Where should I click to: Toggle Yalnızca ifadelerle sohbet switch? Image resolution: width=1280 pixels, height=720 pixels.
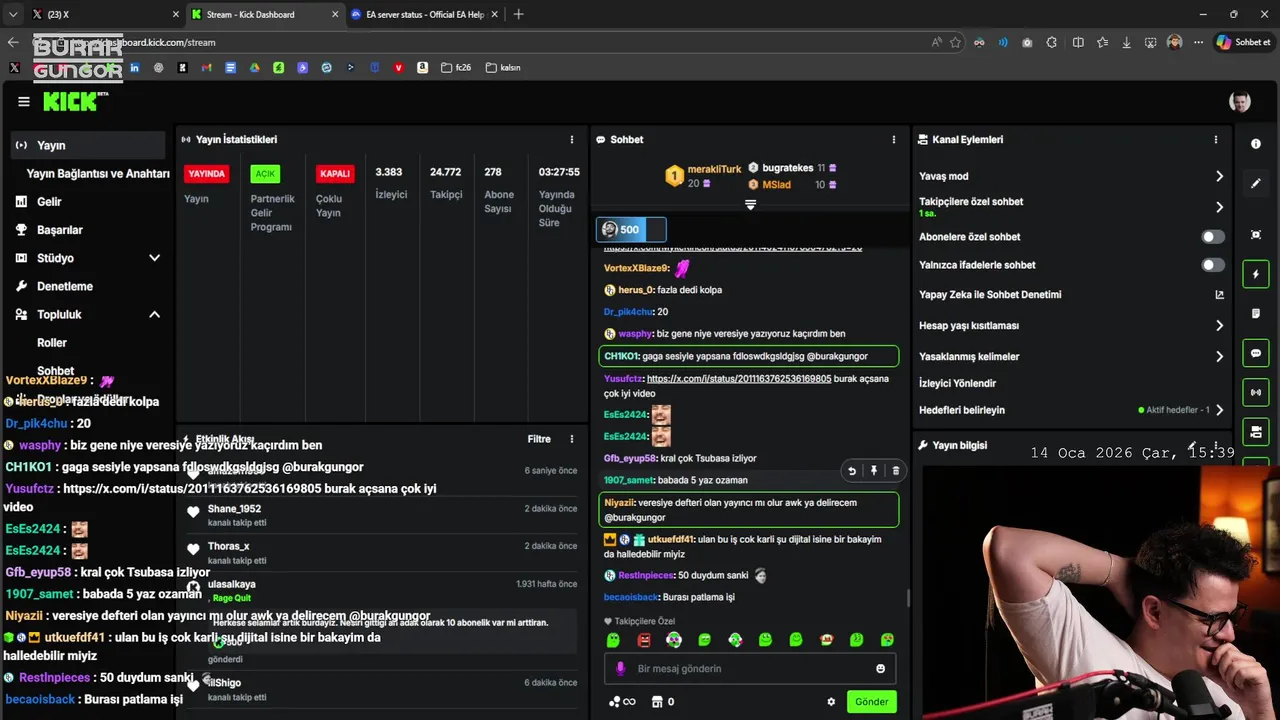click(1213, 265)
